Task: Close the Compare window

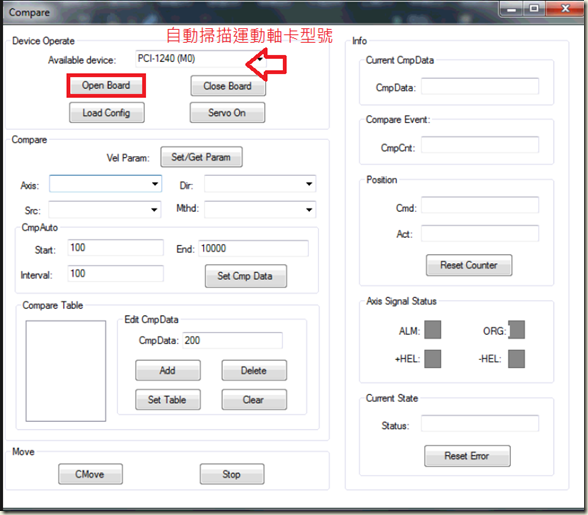Action: click(x=565, y=9)
